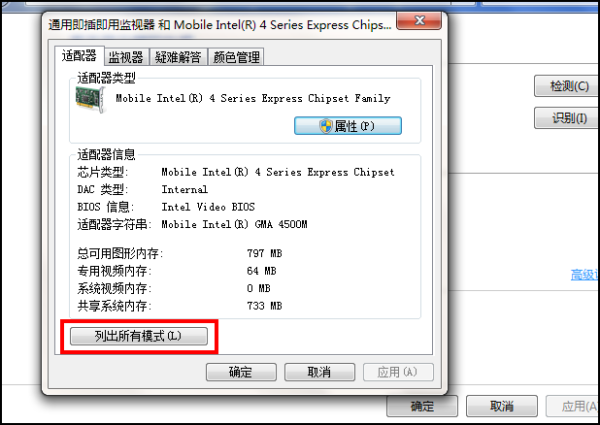The height and width of the screenshot is (425, 600).
Task: Click the 797 MB total graphics memory value
Action: [264, 253]
